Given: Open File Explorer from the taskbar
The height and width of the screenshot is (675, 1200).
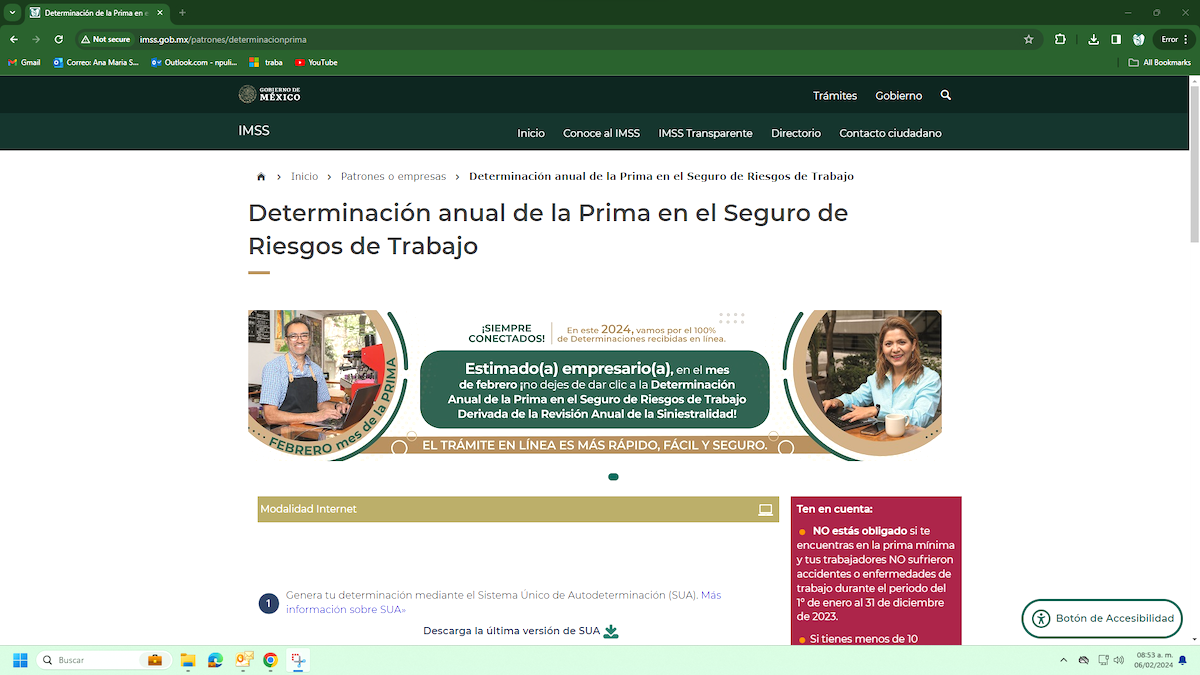Looking at the screenshot, I should 187,660.
